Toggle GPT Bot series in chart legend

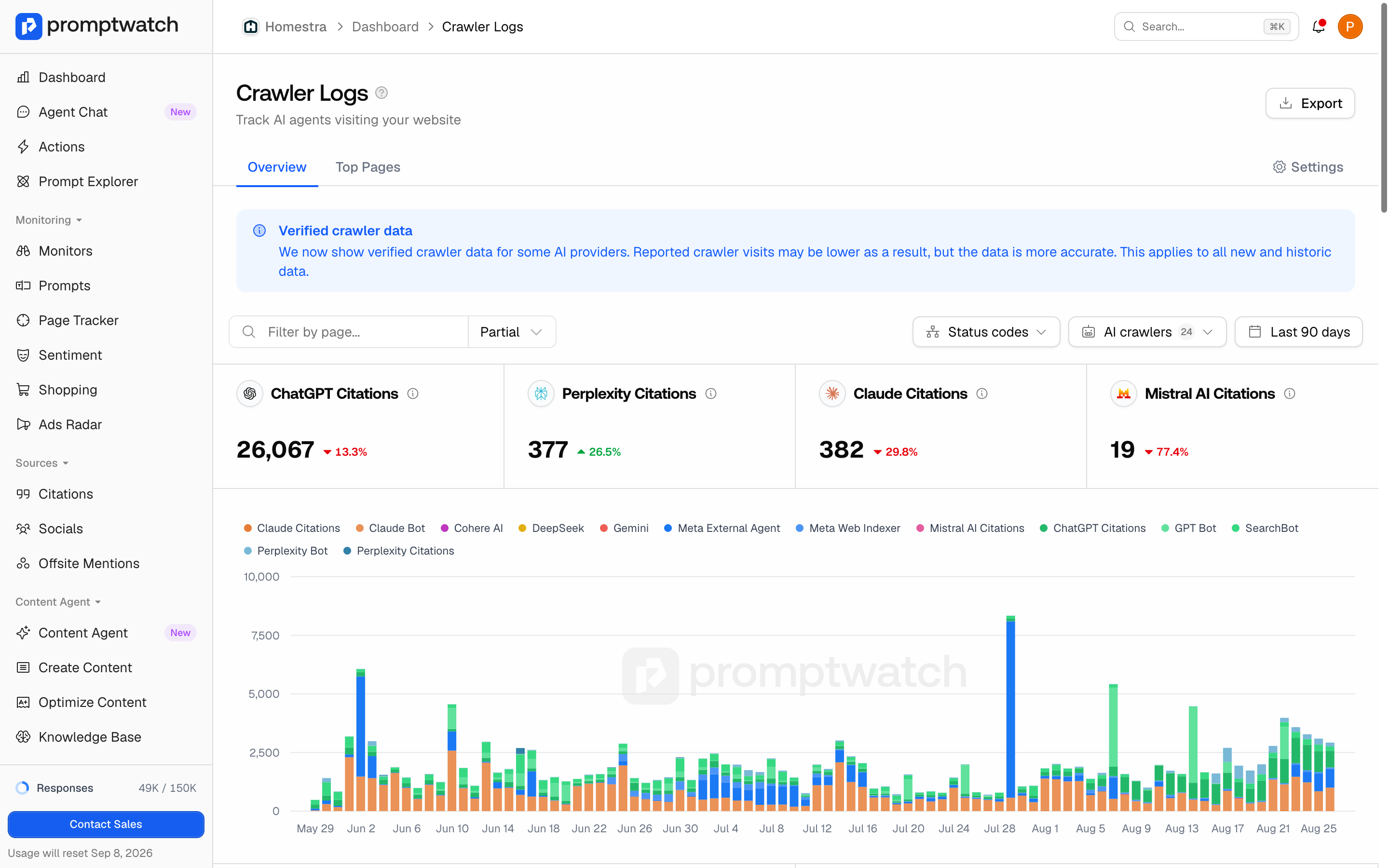coord(1188,528)
